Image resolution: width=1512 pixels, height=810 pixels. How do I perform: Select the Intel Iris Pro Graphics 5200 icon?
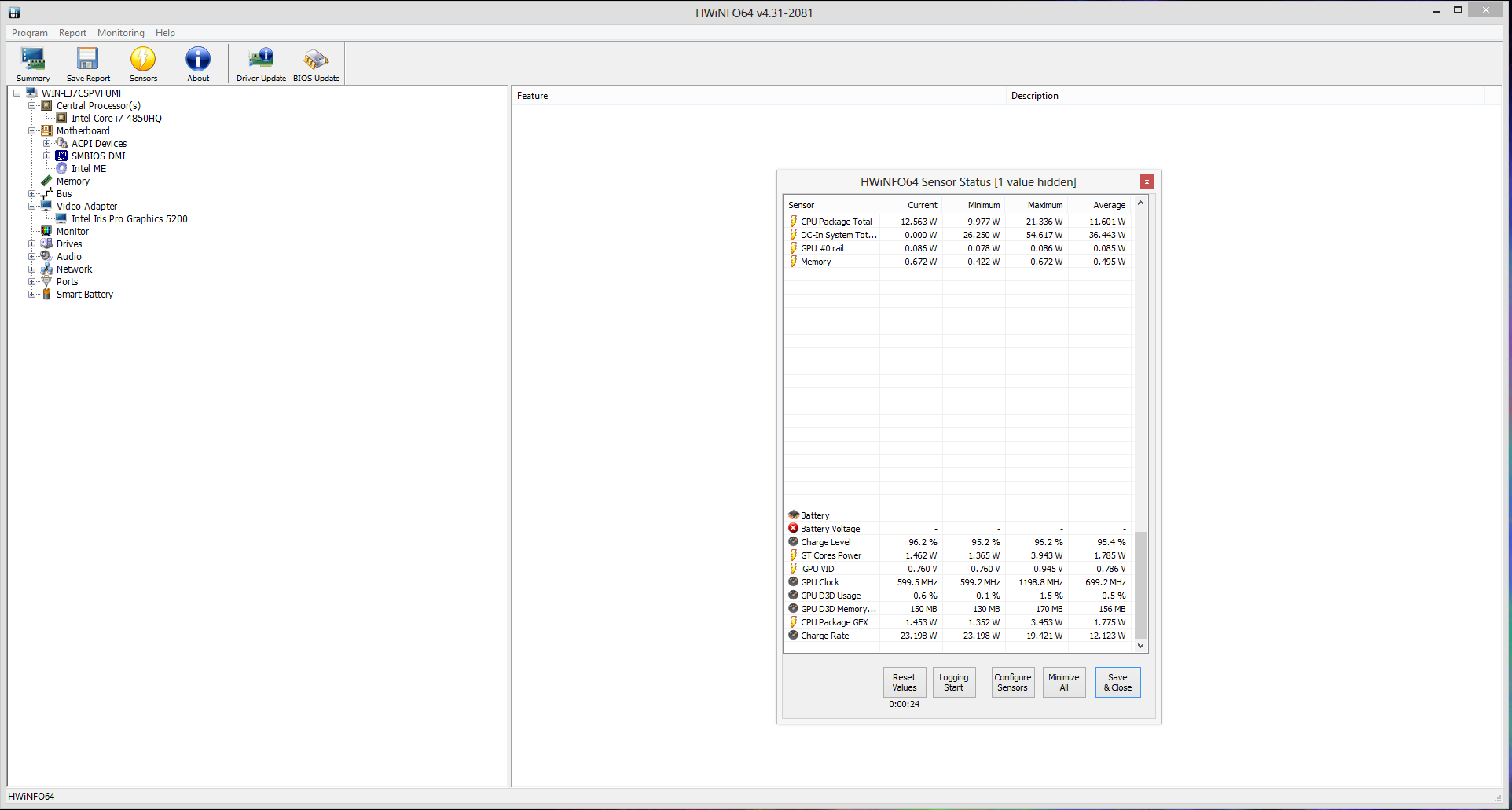coord(61,219)
